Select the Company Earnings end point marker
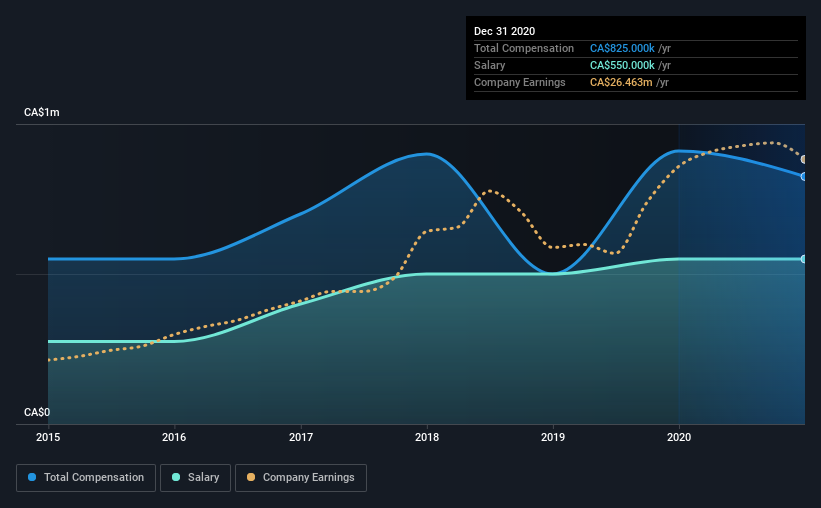The image size is (821, 508). pos(804,159)
